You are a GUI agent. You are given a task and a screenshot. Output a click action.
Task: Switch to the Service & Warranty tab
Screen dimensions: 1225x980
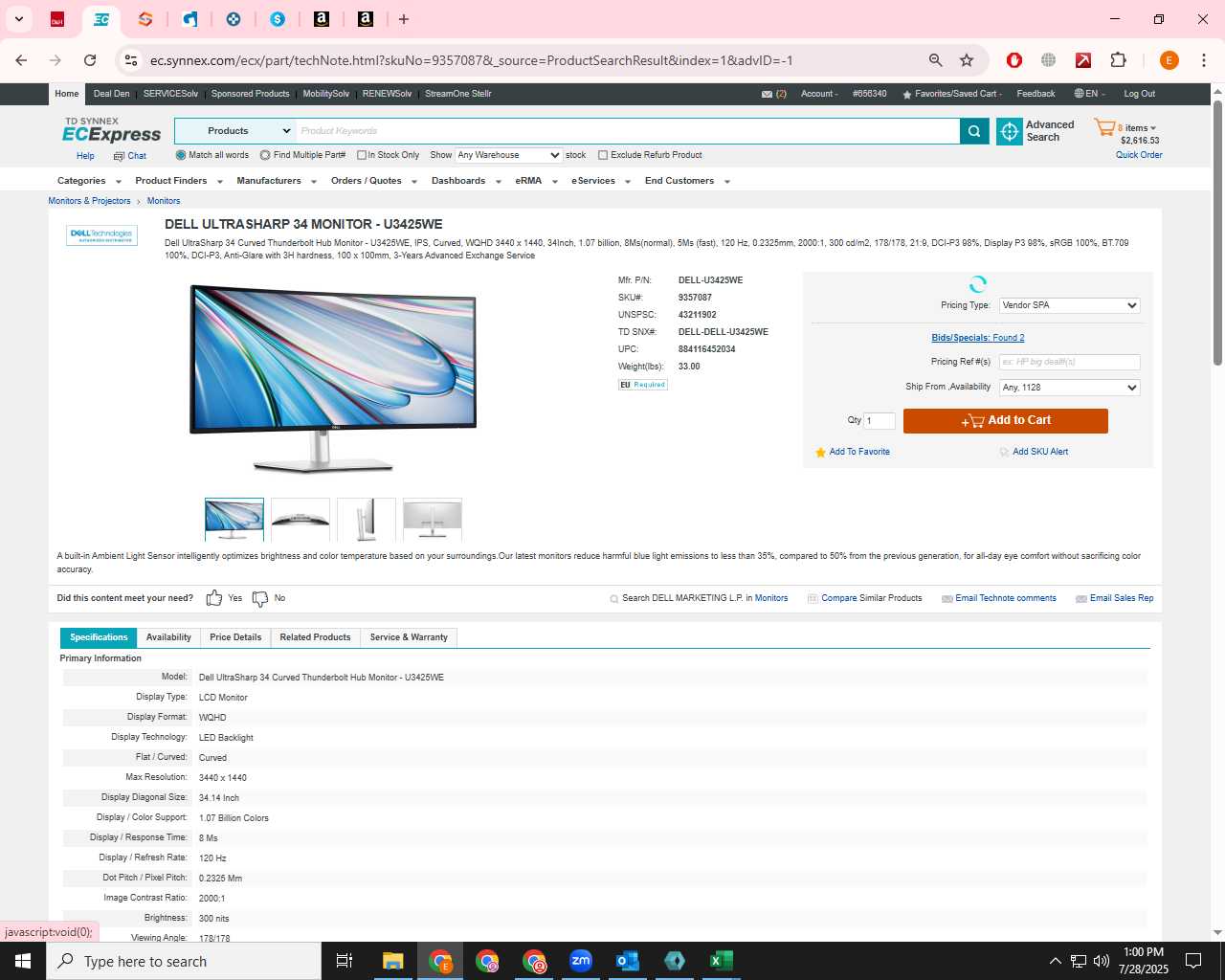[x=409, y=637]
